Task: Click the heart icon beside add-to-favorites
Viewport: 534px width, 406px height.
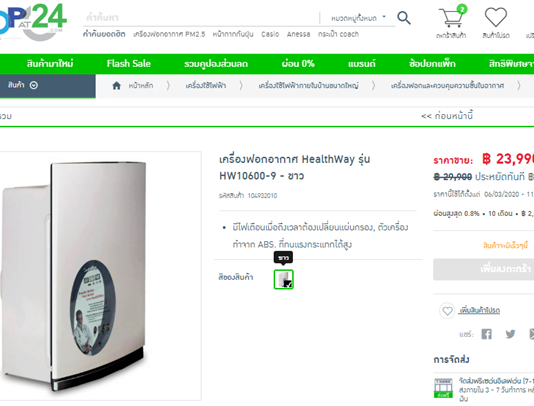Action: click(x=447, y=311)
